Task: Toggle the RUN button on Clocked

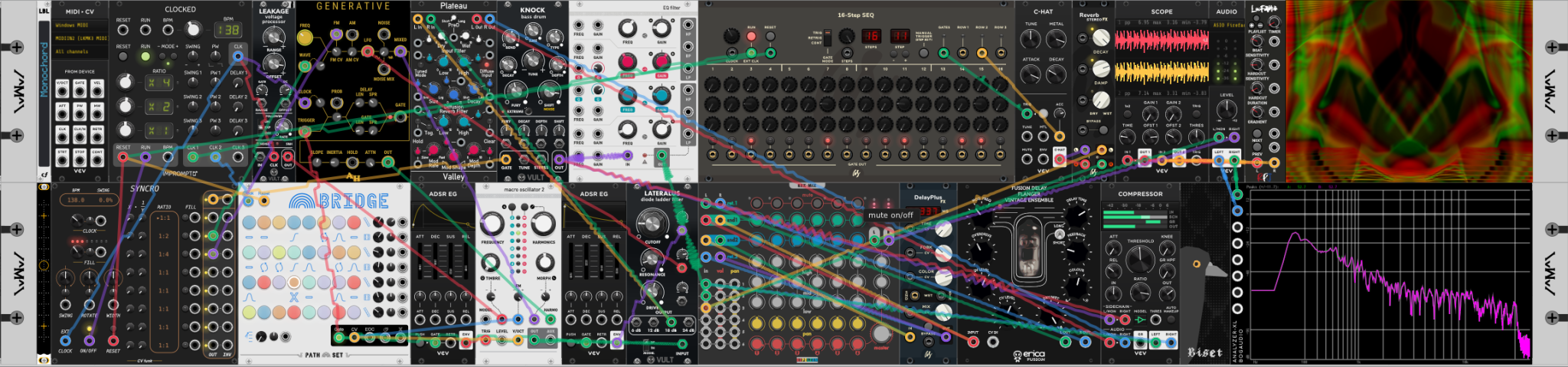Action: (145, 56)
